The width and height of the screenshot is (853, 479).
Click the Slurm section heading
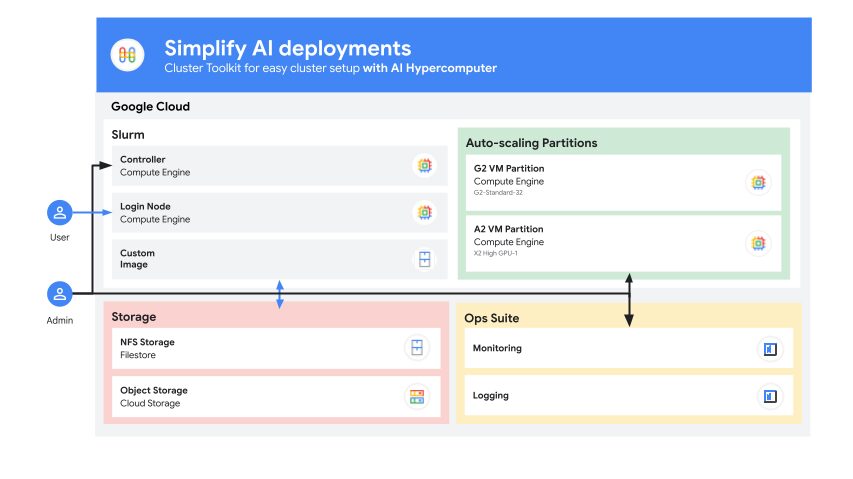128,134
